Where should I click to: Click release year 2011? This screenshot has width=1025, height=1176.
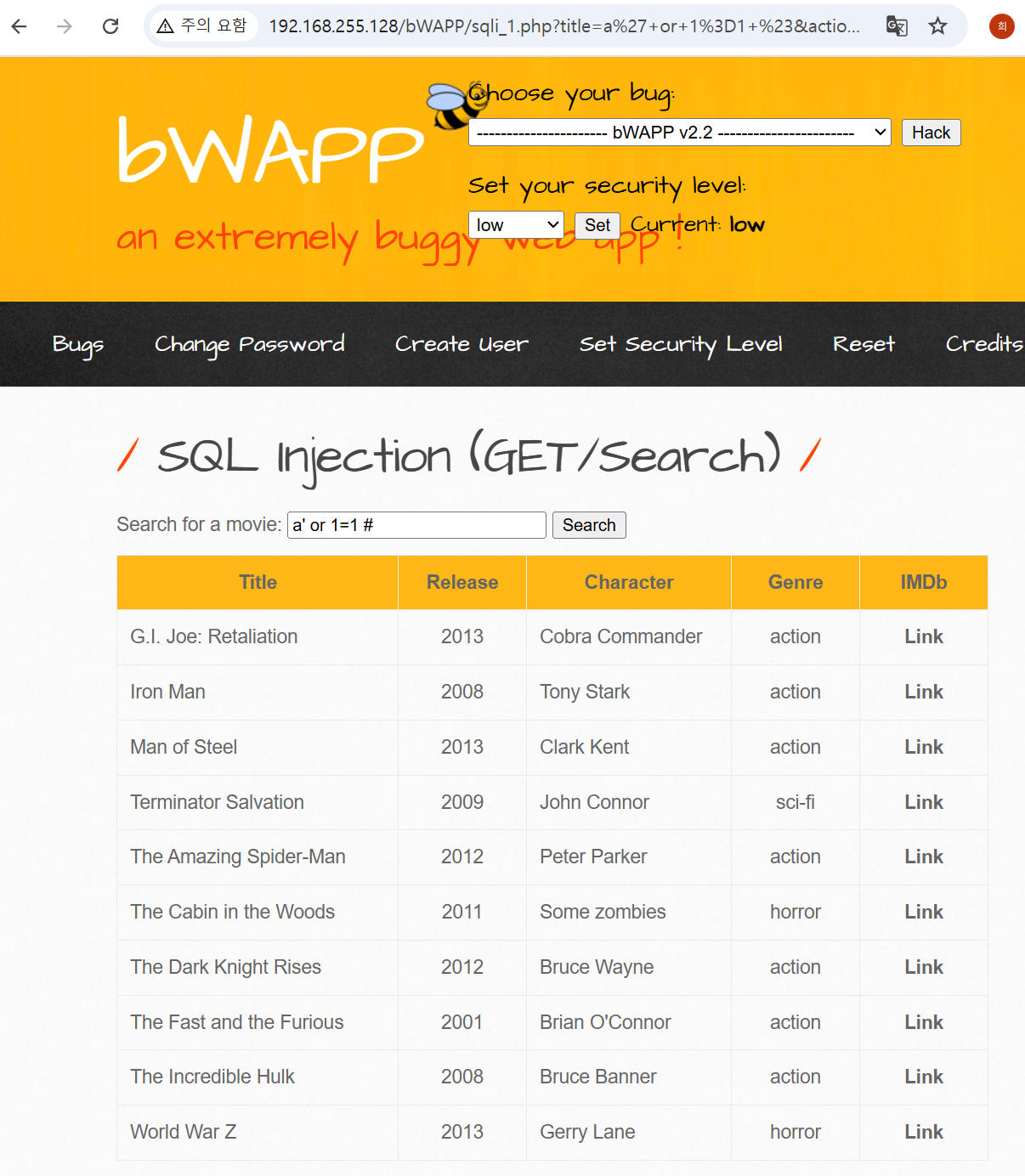tap(462, 912)
